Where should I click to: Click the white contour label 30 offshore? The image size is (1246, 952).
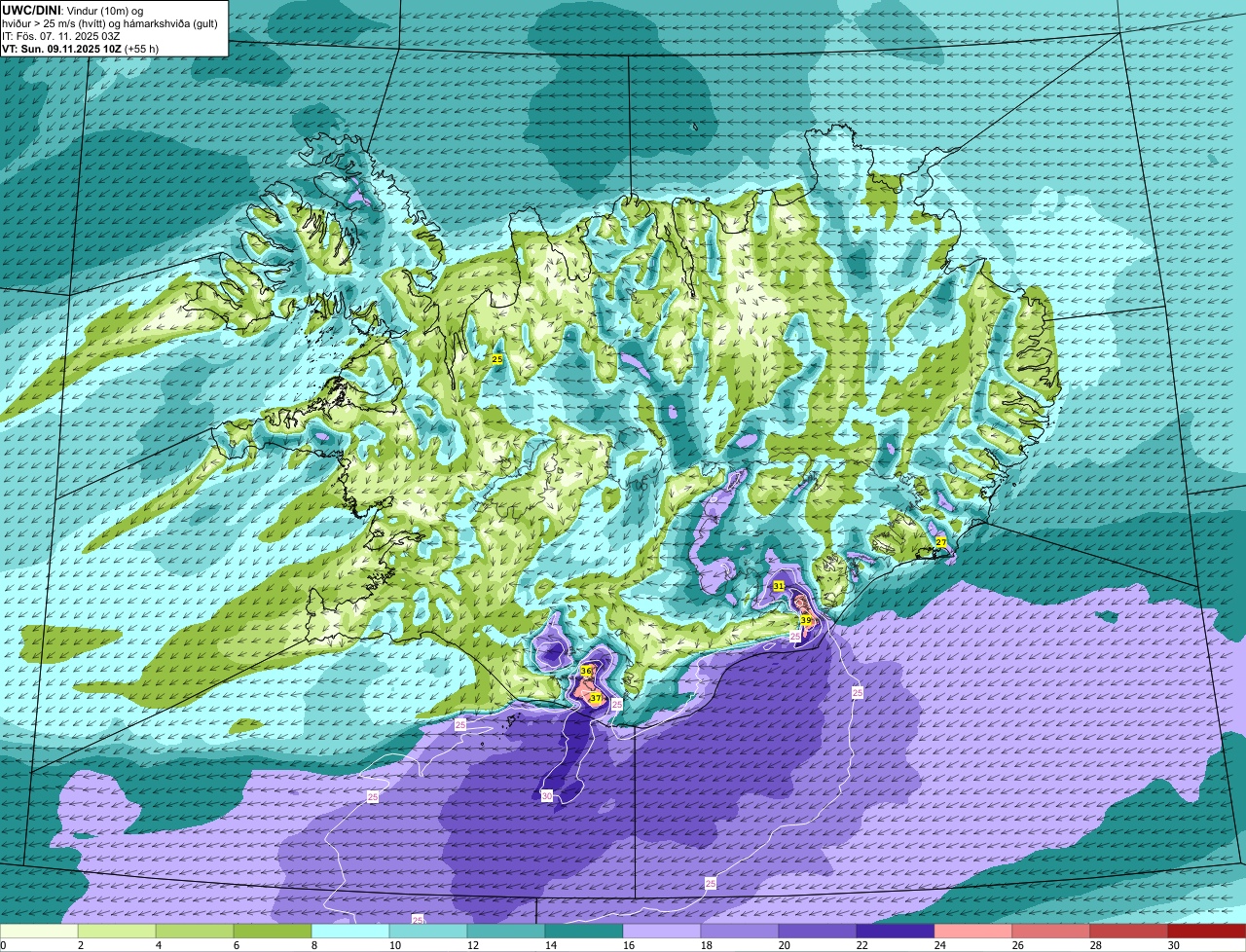click(x=547, y=795)
